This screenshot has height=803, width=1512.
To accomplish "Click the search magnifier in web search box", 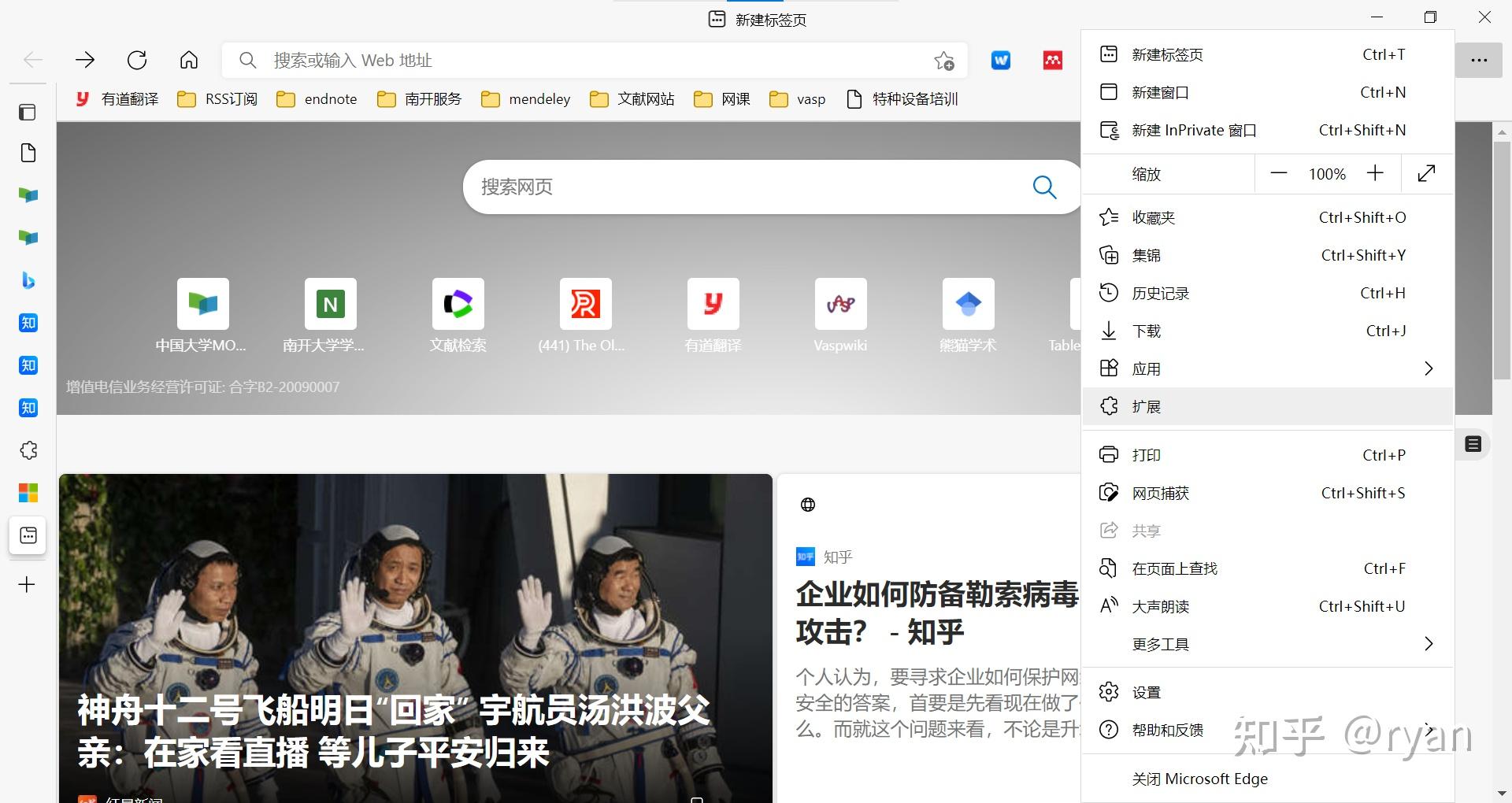I will 1044,187.
